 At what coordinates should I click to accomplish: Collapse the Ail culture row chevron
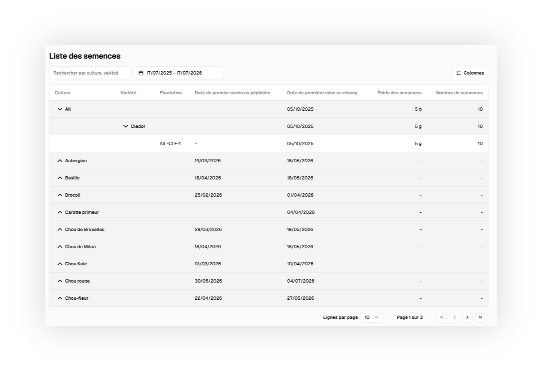59,109
